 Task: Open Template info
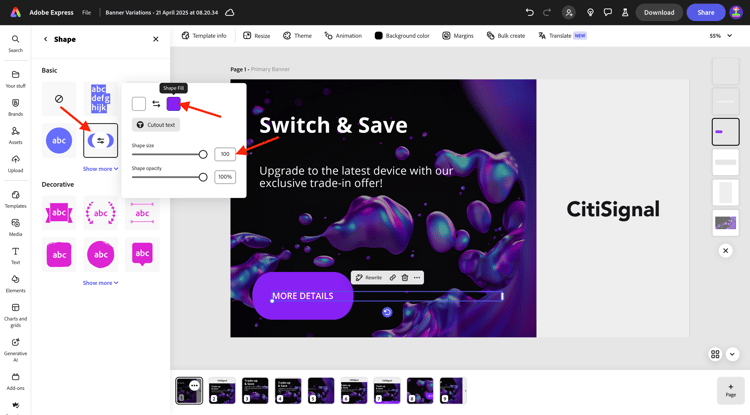pyautogui.click(x=204, y=36)
